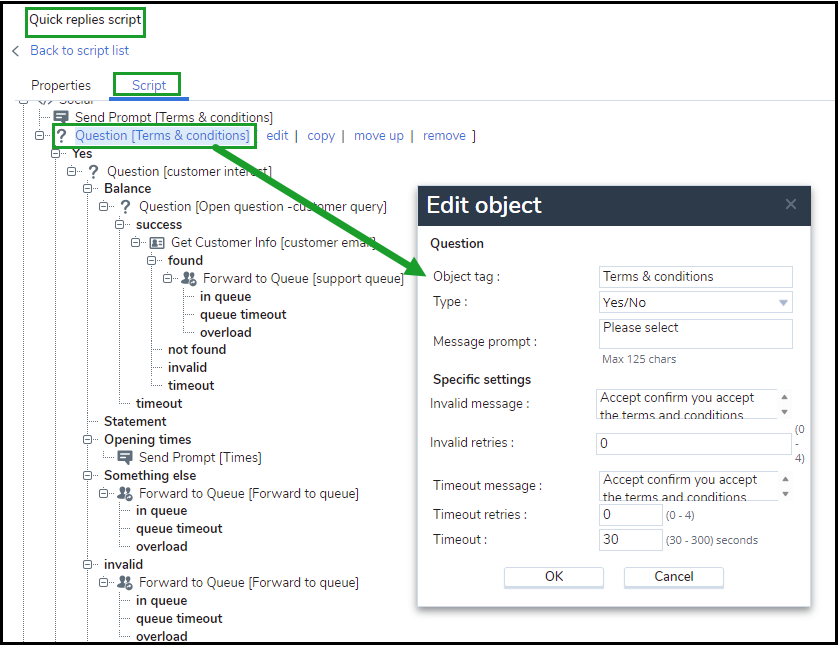Select Question Terms & conditions link
This screenshot has height=645, width=838.
point(162,136)
